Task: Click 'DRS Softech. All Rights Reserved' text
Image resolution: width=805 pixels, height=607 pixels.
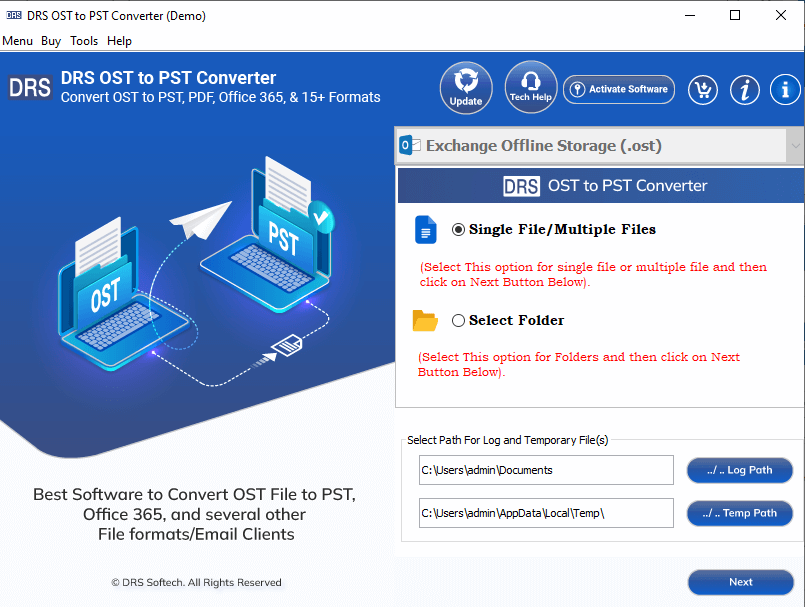Action: [x=196, y=582]
